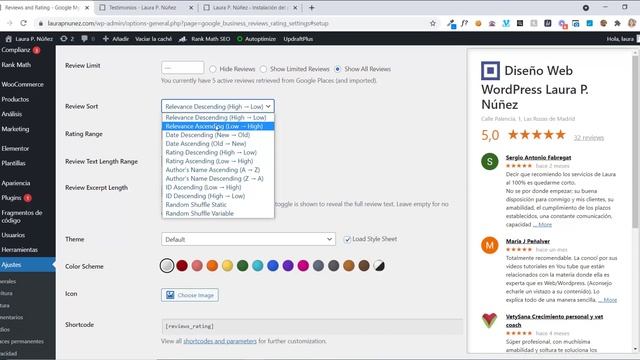Image resolution: width=640 pixels, height=360 pixels.
Task: Pick the orange color scheme swatch
Action: (x=212, y=266)
